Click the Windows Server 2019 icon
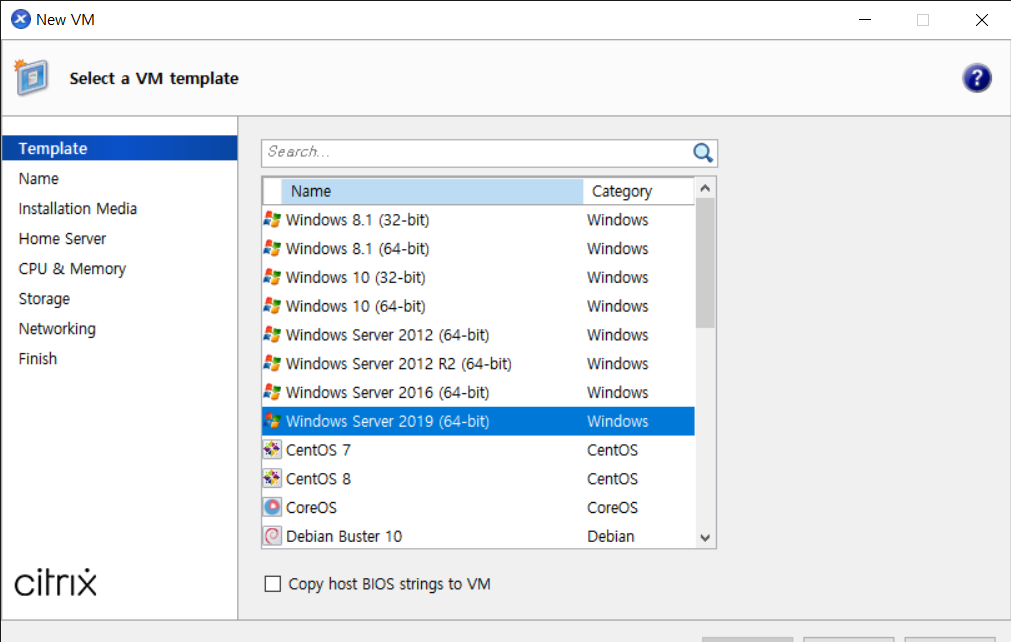The width and height of the screenshot is (1011, 642). (272, 421)
